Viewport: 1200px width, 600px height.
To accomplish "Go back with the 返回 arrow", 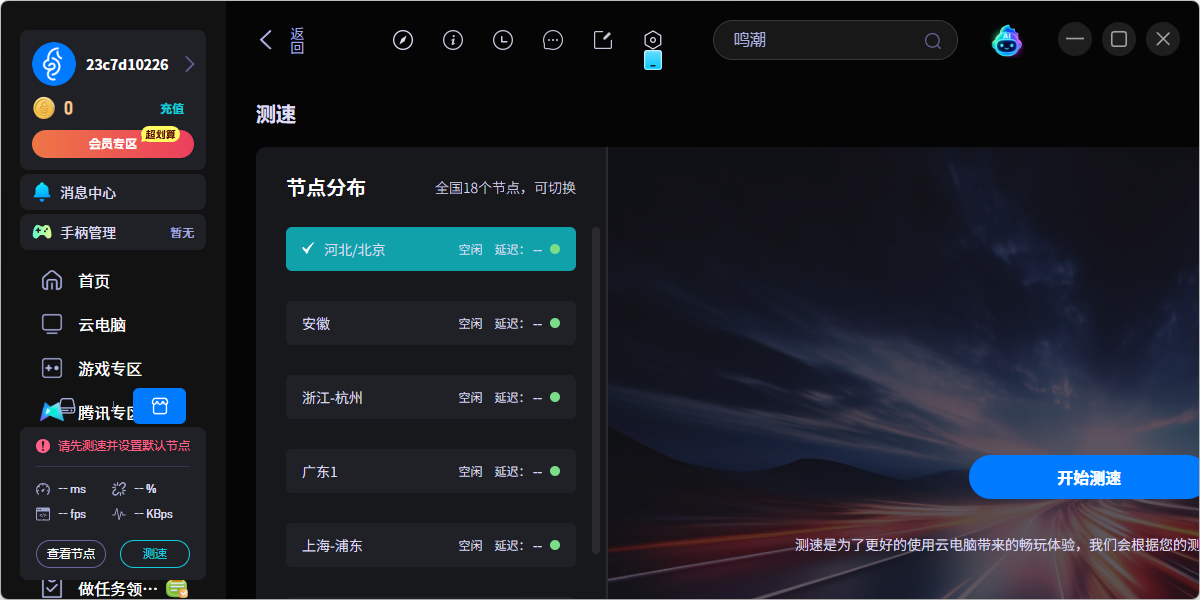I will click(x=266, y=40).
